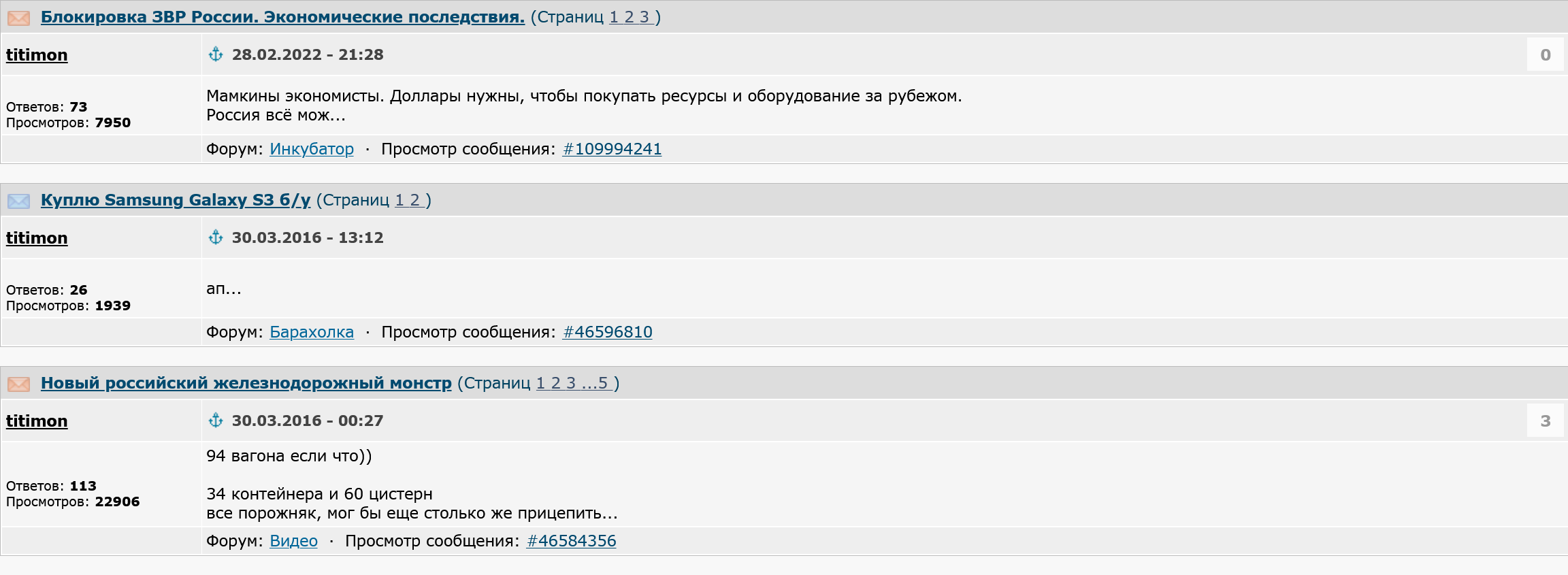1568x575 pixels.
Task: Open thread Новый российский железнодорожный монстр
Action: (246, 383)
